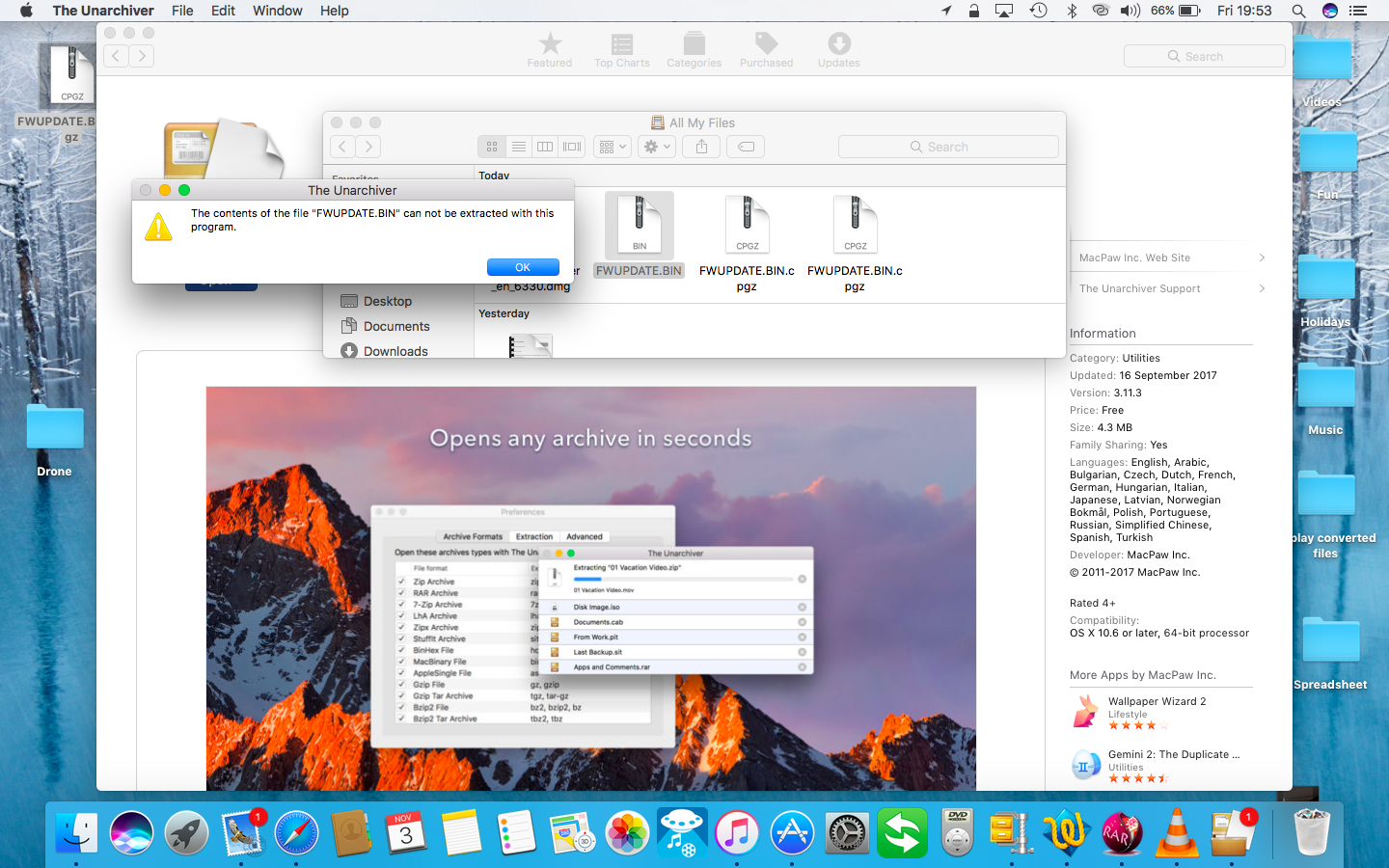This screenshot has width=1389, height=868.
Task: Open Finder from the Dock
Action: (x=76, y=832)
